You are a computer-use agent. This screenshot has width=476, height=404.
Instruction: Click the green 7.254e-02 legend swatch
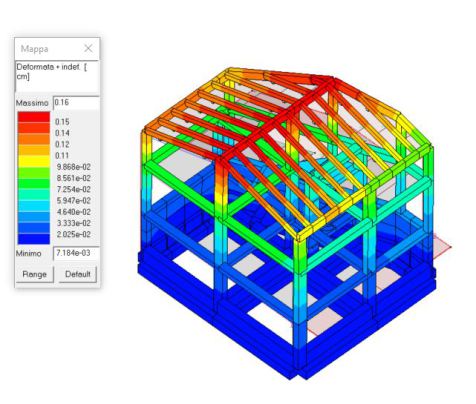34,183
